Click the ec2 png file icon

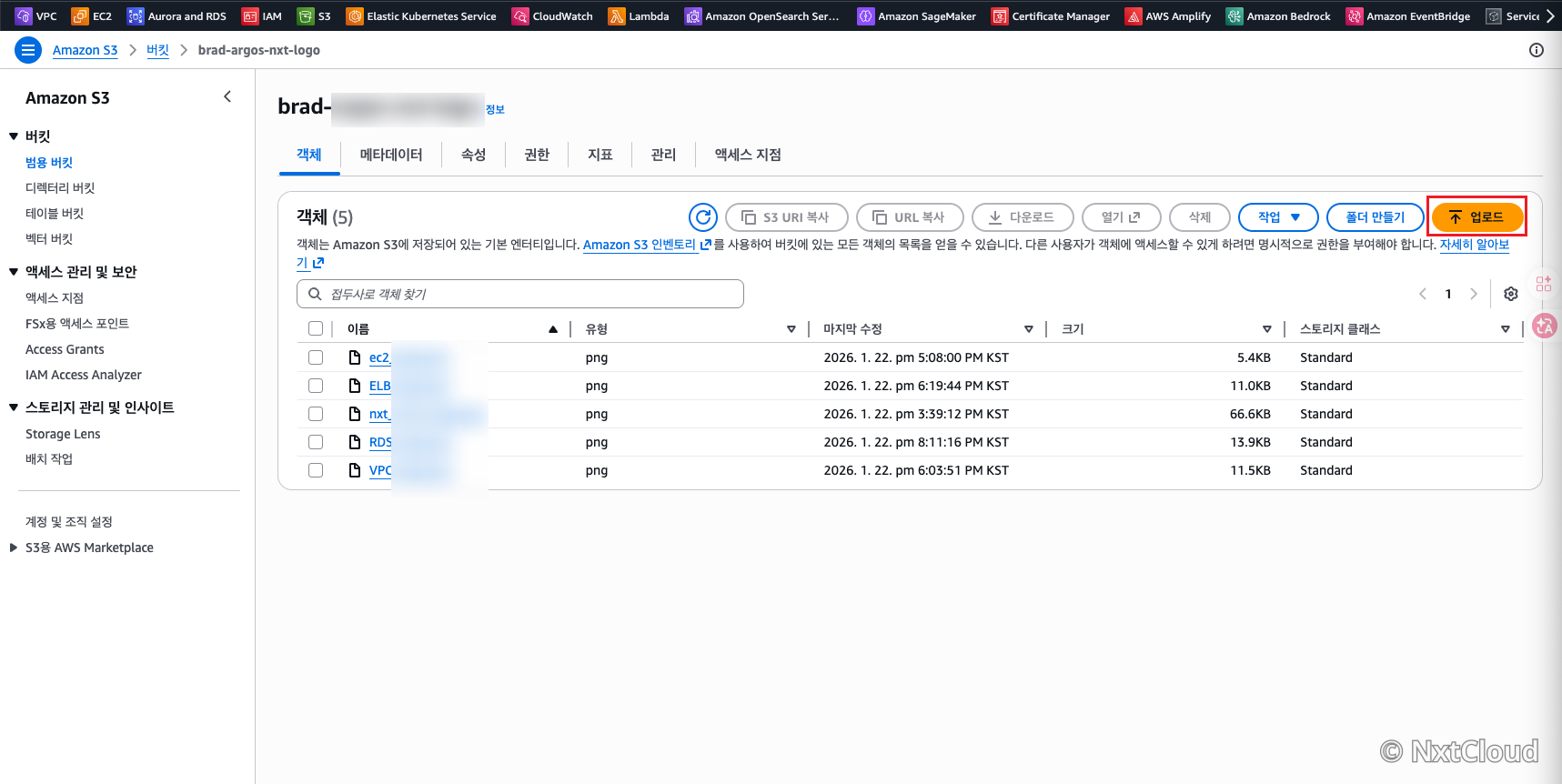point(355,357)
